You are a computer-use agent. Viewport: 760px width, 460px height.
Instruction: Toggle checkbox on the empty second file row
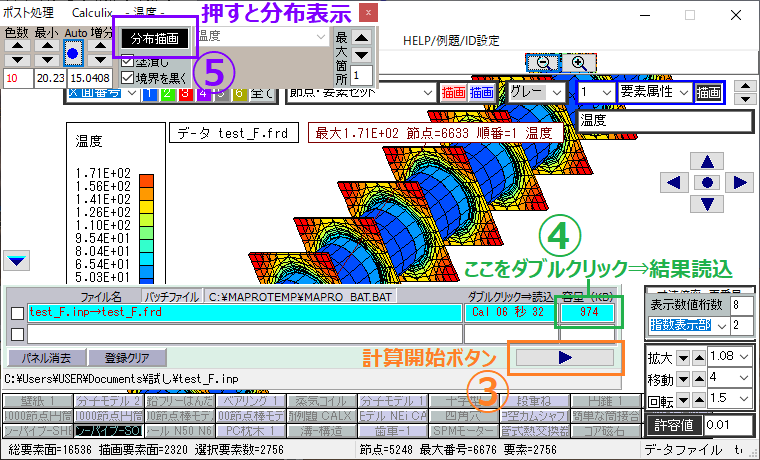tap(15, 333)
